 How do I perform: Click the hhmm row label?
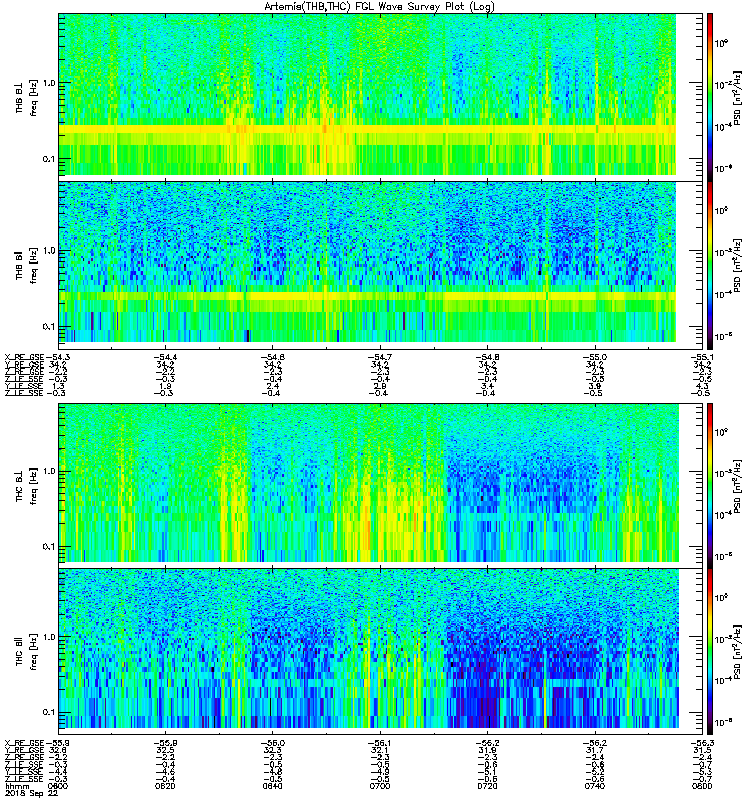(16, 786)
